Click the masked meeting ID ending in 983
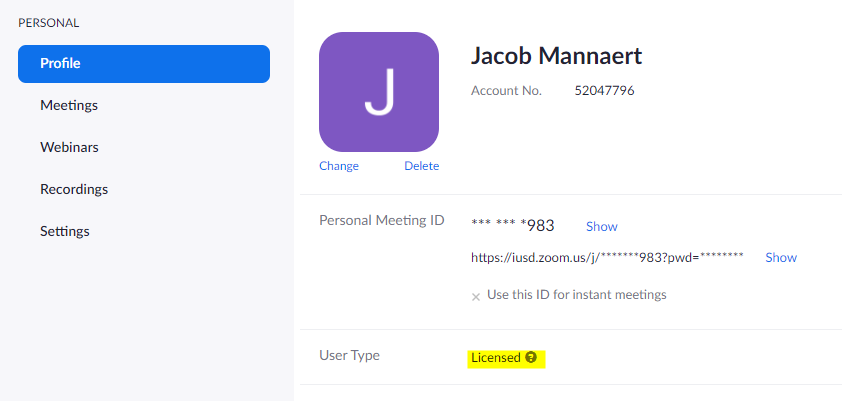 (512, 225)
